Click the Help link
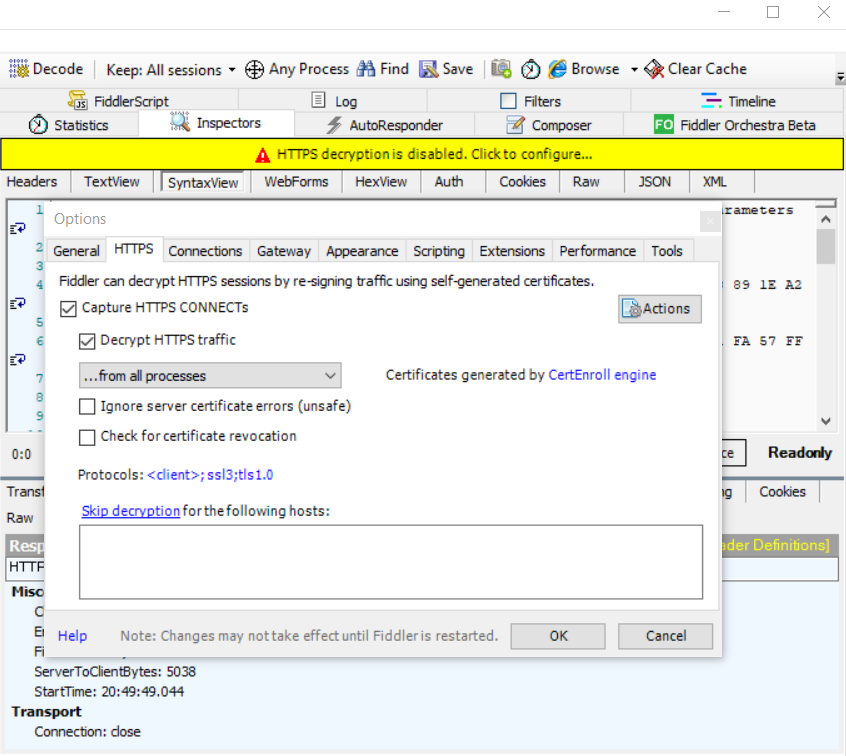Image resolution: width=846 pixels, height=756 pixels. 72,636
